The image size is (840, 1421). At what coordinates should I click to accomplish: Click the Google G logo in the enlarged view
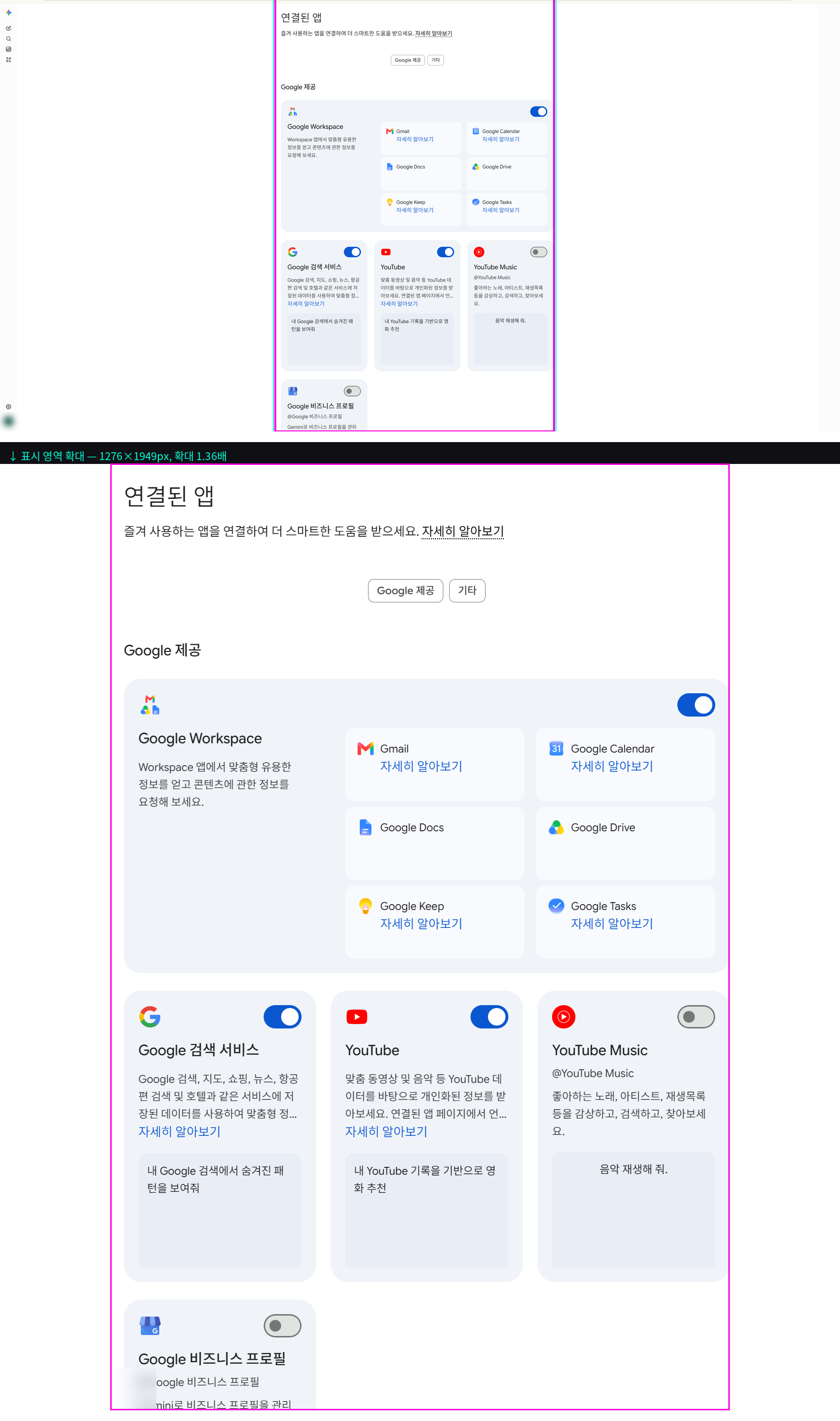click(150, 1017)
